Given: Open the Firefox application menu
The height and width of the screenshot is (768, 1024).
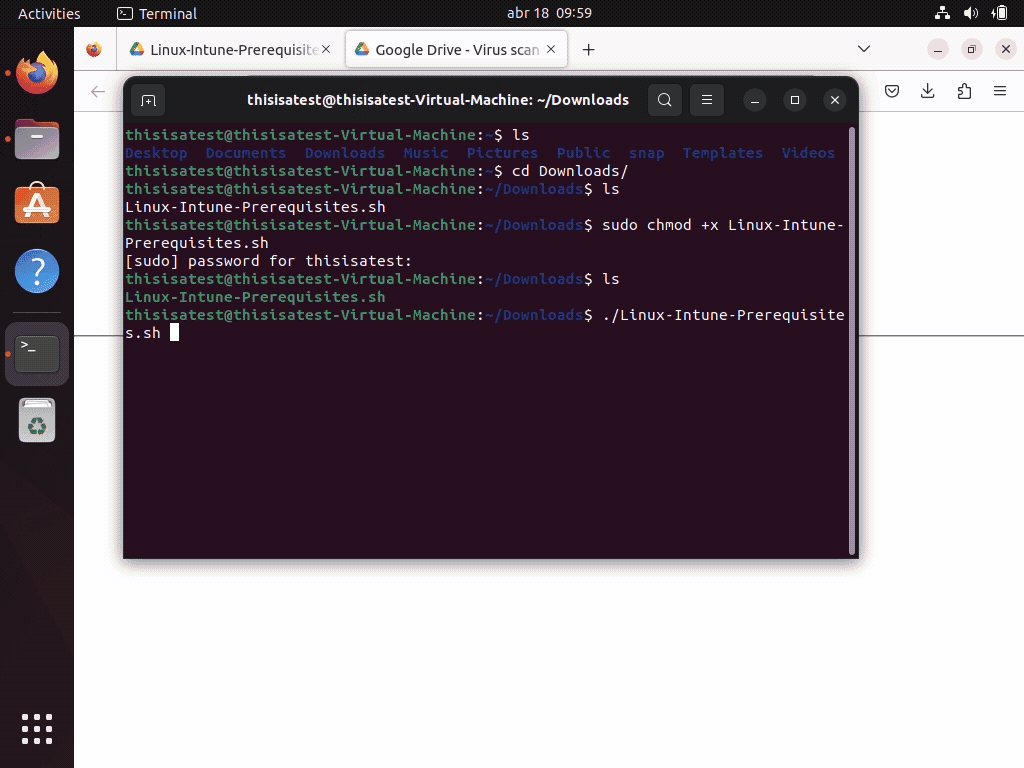Looking at the screenshot, I should pos(999,90).
